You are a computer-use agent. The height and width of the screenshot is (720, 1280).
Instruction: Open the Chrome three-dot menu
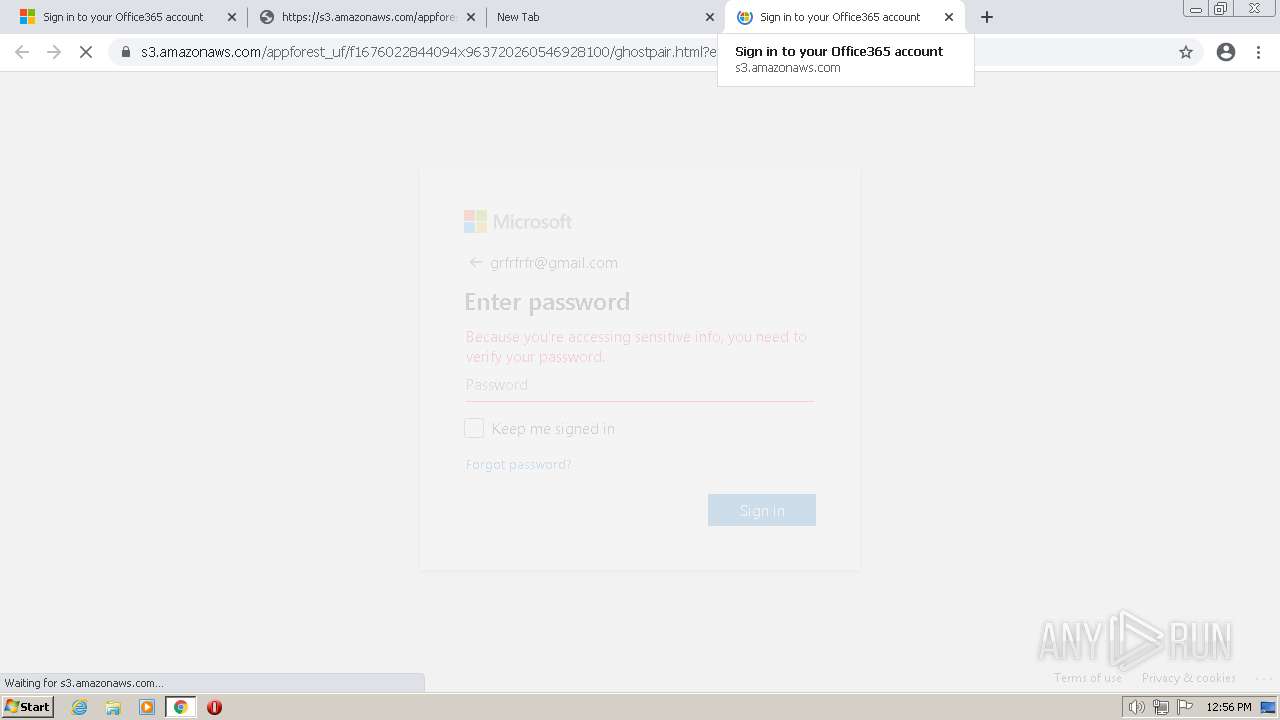pyautogui.click(x=1259, y=52)
